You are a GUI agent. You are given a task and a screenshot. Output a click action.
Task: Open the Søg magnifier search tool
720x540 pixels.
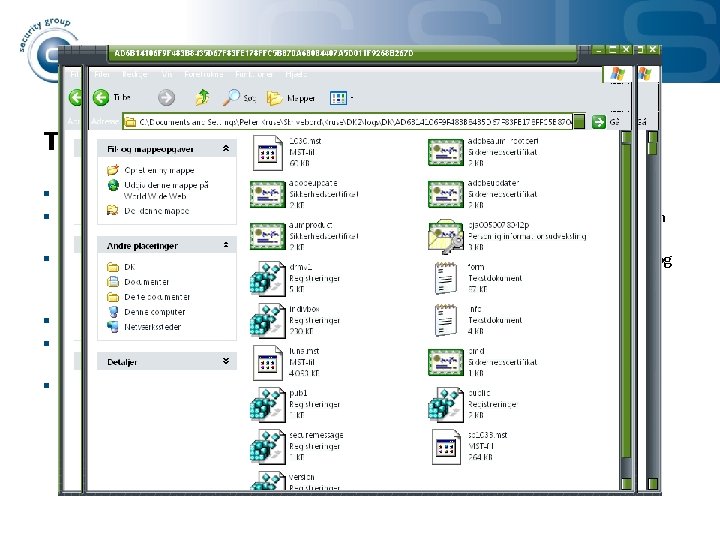click(231, 97)
